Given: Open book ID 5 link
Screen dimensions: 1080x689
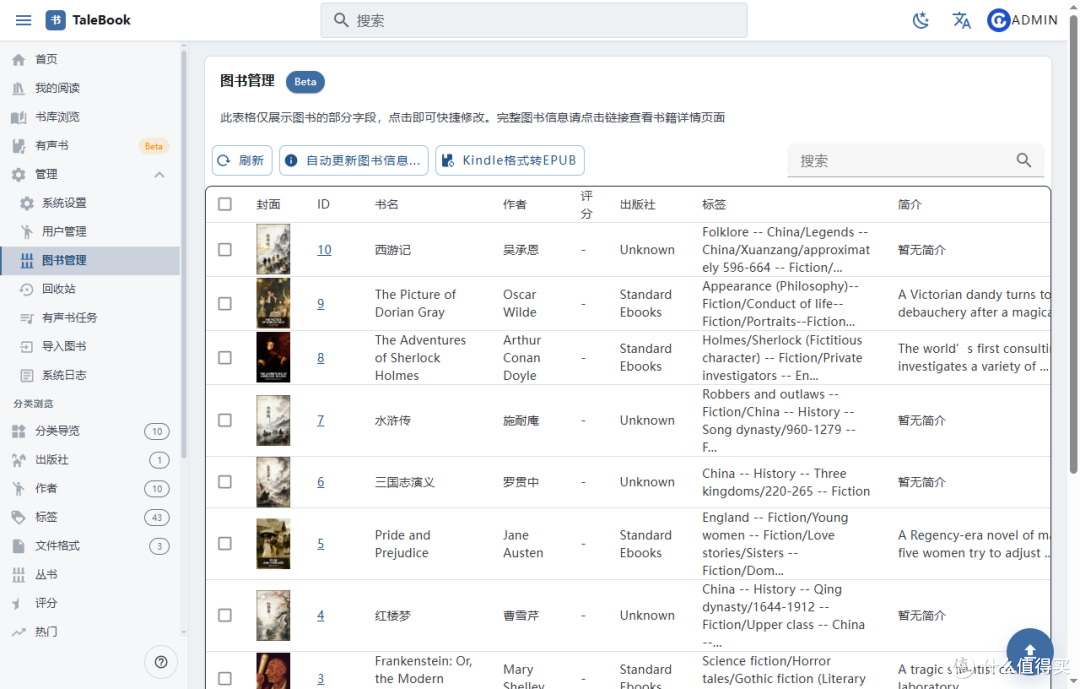Looking at the screenshot, I should click(321, 544).
